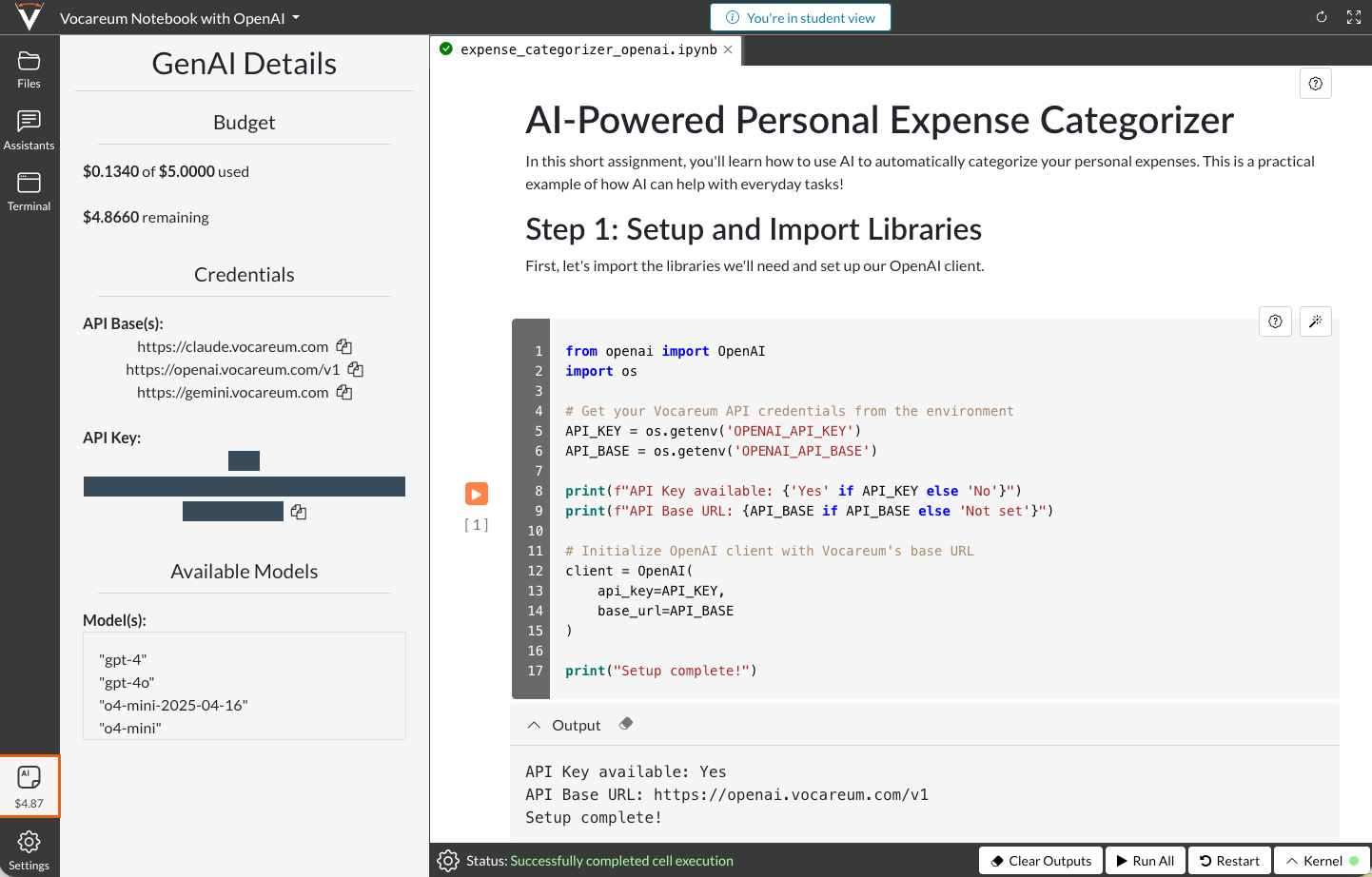1372x877 pixels.
Task: Copy the gemini.vocareum.com API base URL
Action: pos(344,393)
